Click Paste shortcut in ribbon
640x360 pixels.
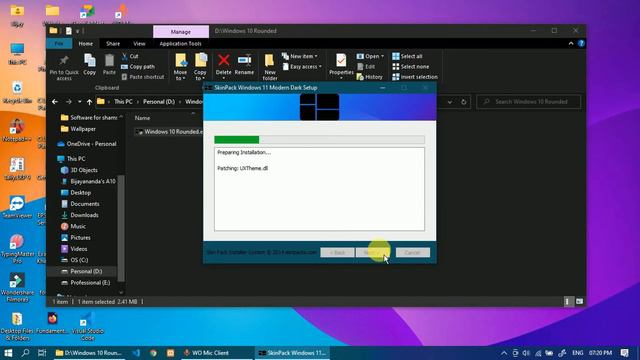[x=143, y=77]
